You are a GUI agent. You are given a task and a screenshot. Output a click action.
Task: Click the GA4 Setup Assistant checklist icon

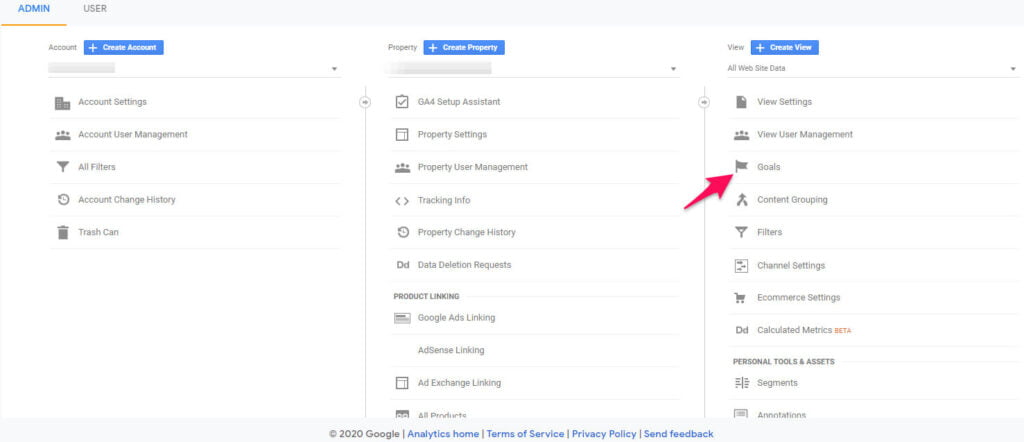tap(402, 102)
